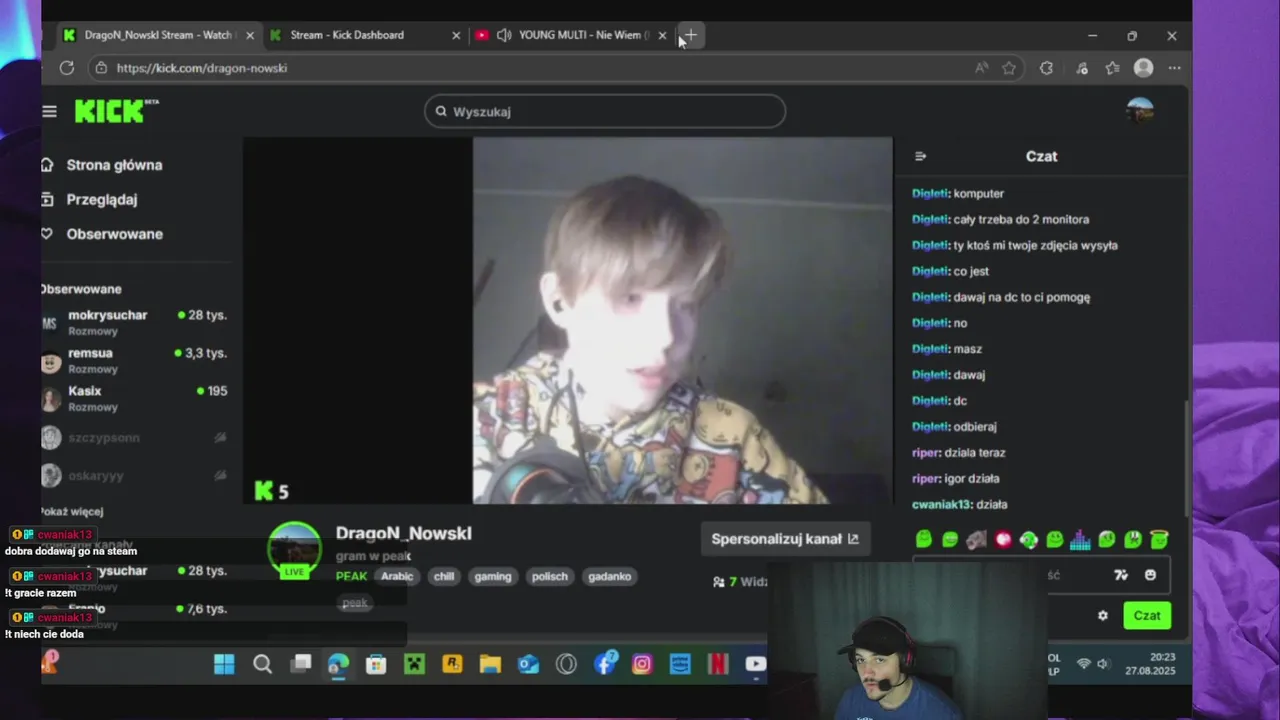Switch to DragoN_NowskI Stream tab
The height and width of the screenshot is (720, 1280).
coord(160,35)
